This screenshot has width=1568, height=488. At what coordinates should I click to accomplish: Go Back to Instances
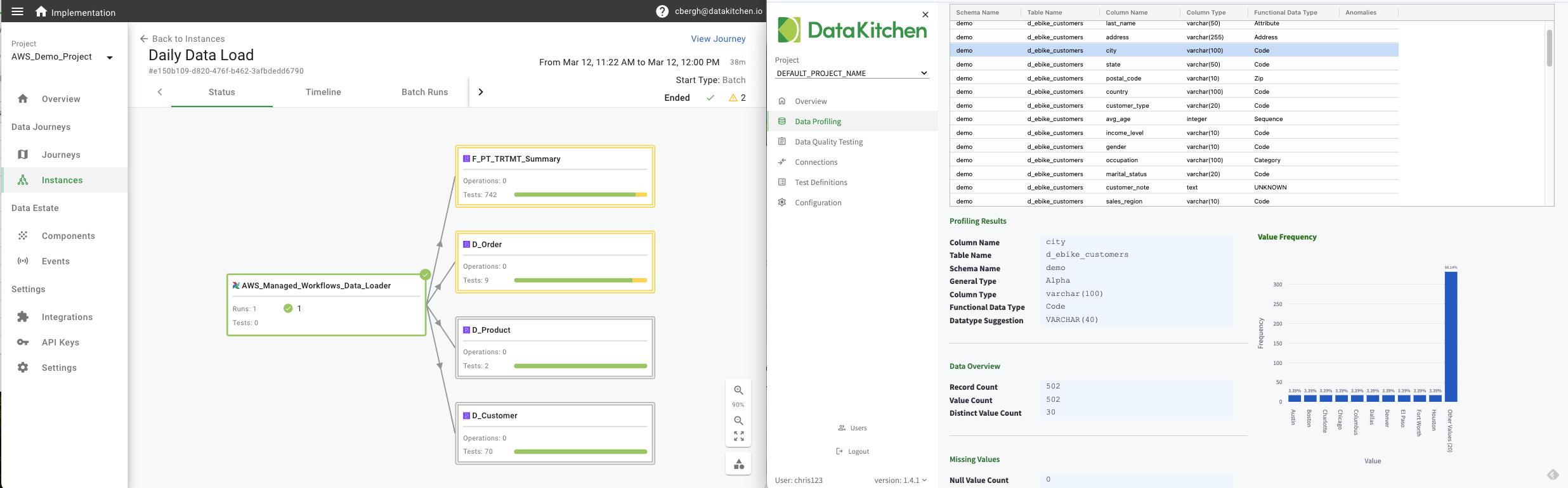pos(182,39)
